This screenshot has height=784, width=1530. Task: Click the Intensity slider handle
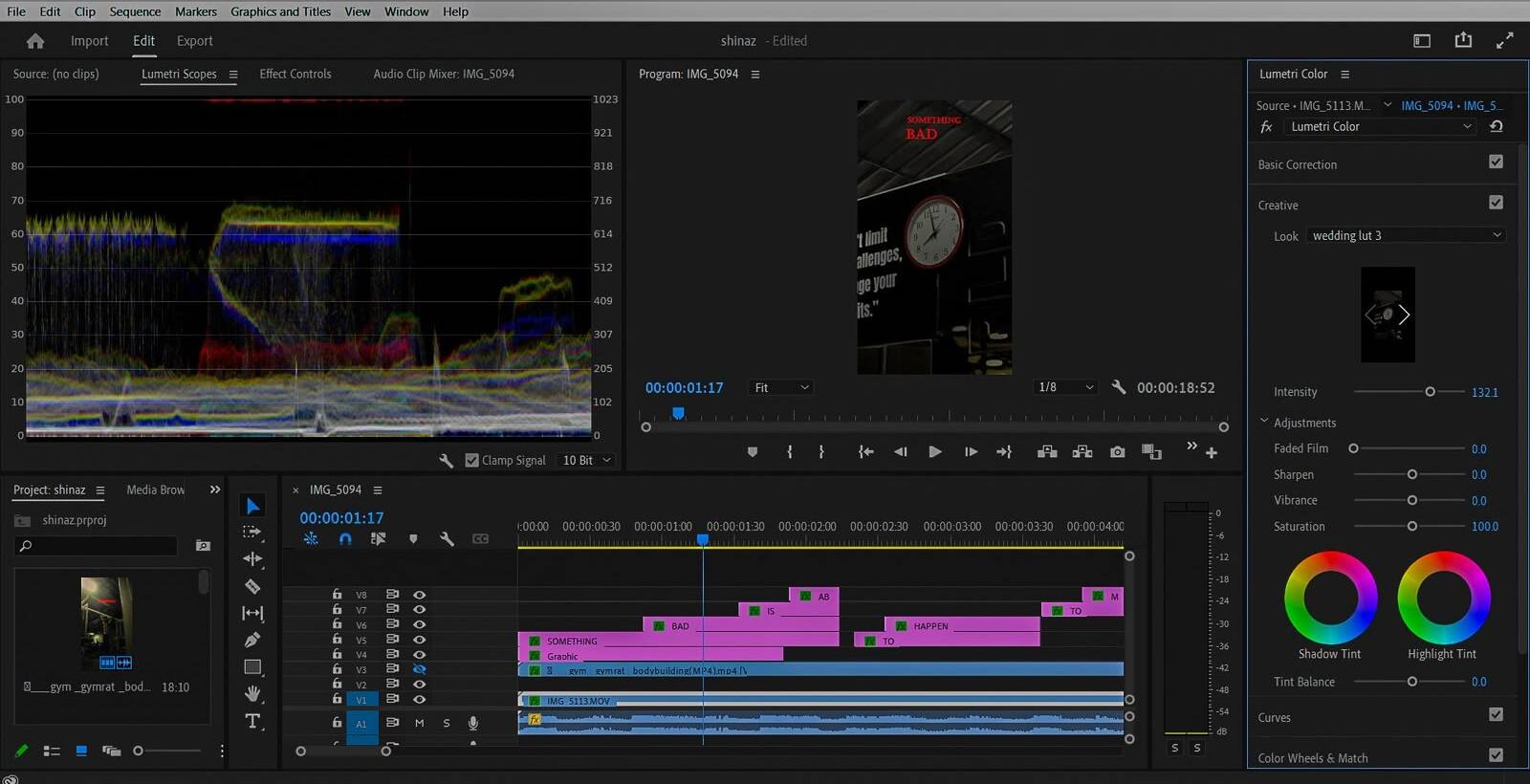click(1430, 392)
